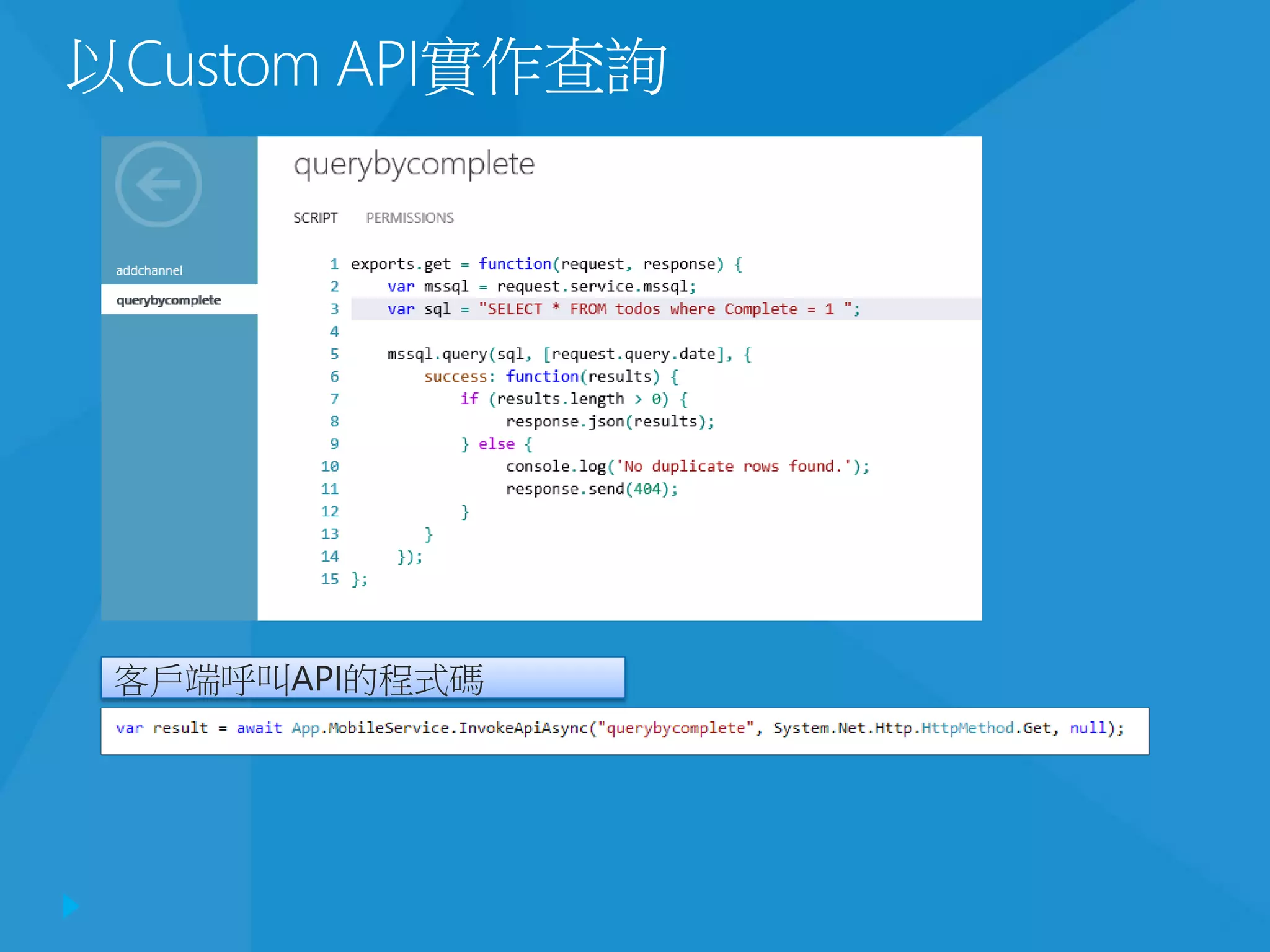Click the 客戶端呼叫API的程式碼 label box
The image size is (1270, 952).
[363, 677]
